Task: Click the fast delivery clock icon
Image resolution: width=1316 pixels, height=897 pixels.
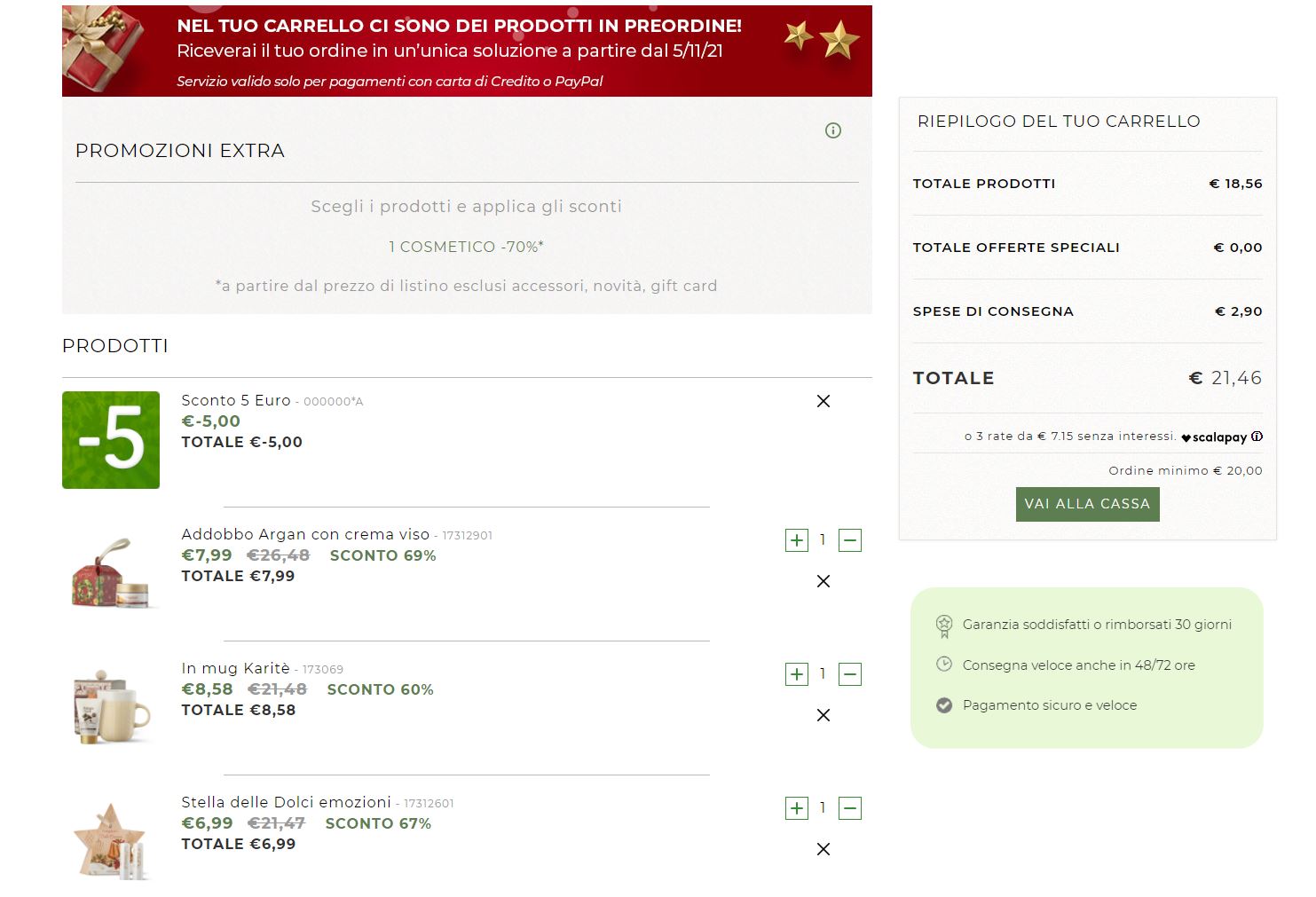Action: pos(944,665)
